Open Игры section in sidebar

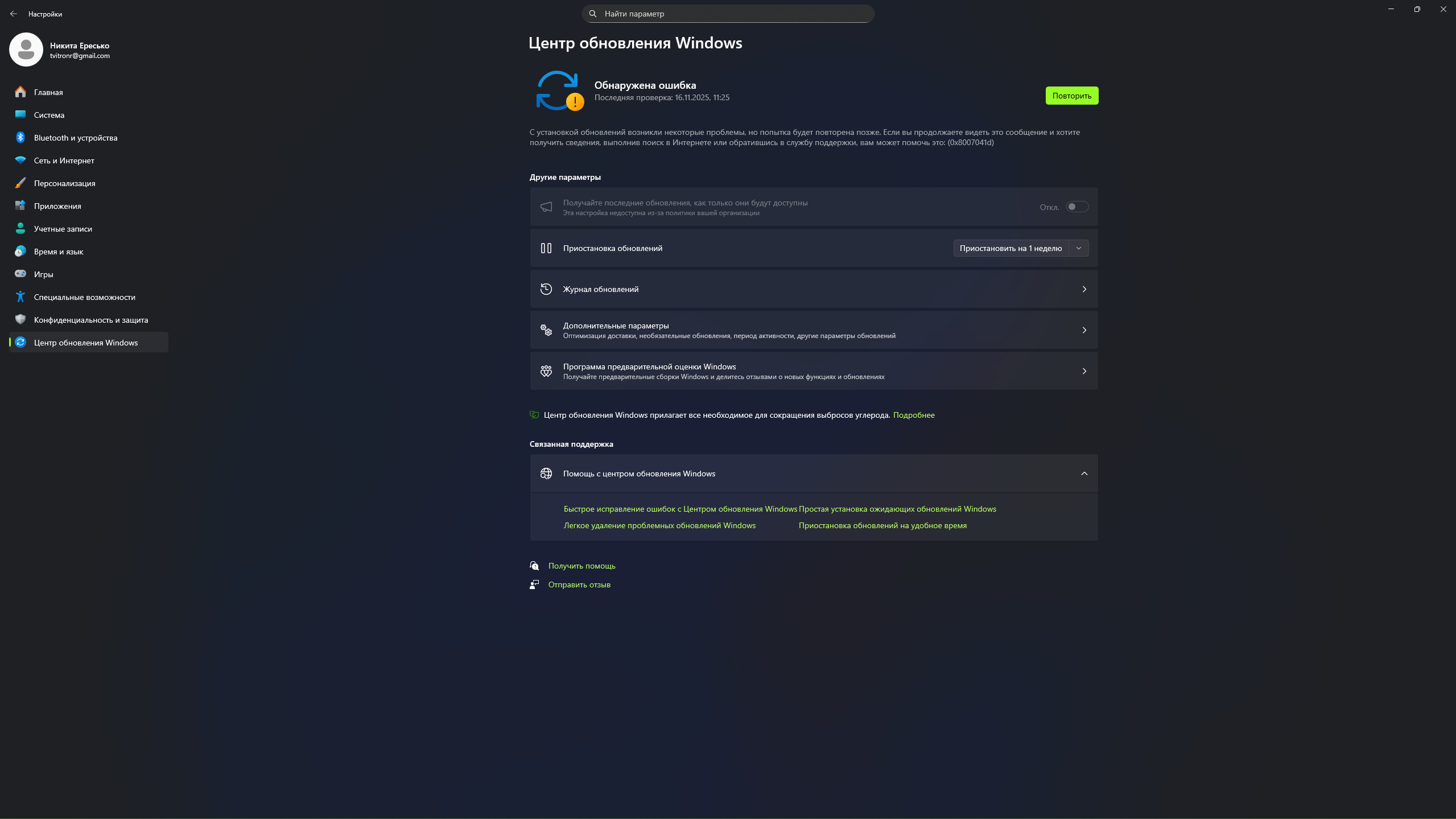pos(89,274)
